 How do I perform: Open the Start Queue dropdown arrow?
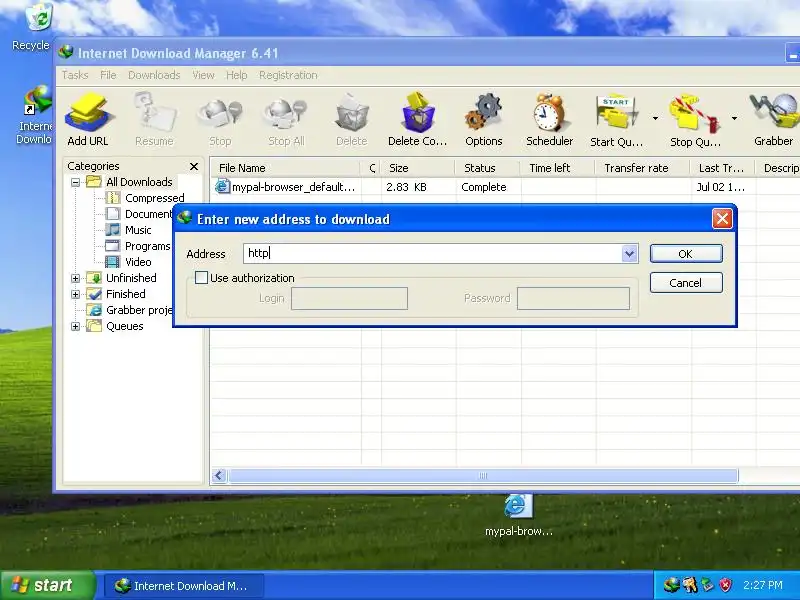pos(655,118)
